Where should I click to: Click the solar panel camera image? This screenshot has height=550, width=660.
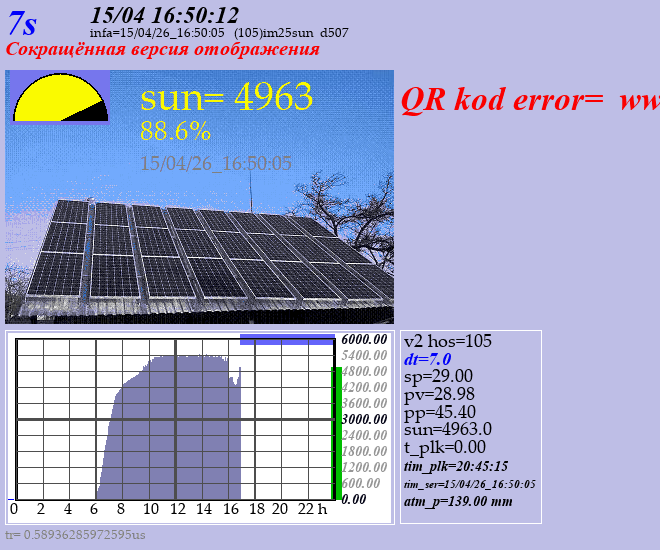(200, 250)
